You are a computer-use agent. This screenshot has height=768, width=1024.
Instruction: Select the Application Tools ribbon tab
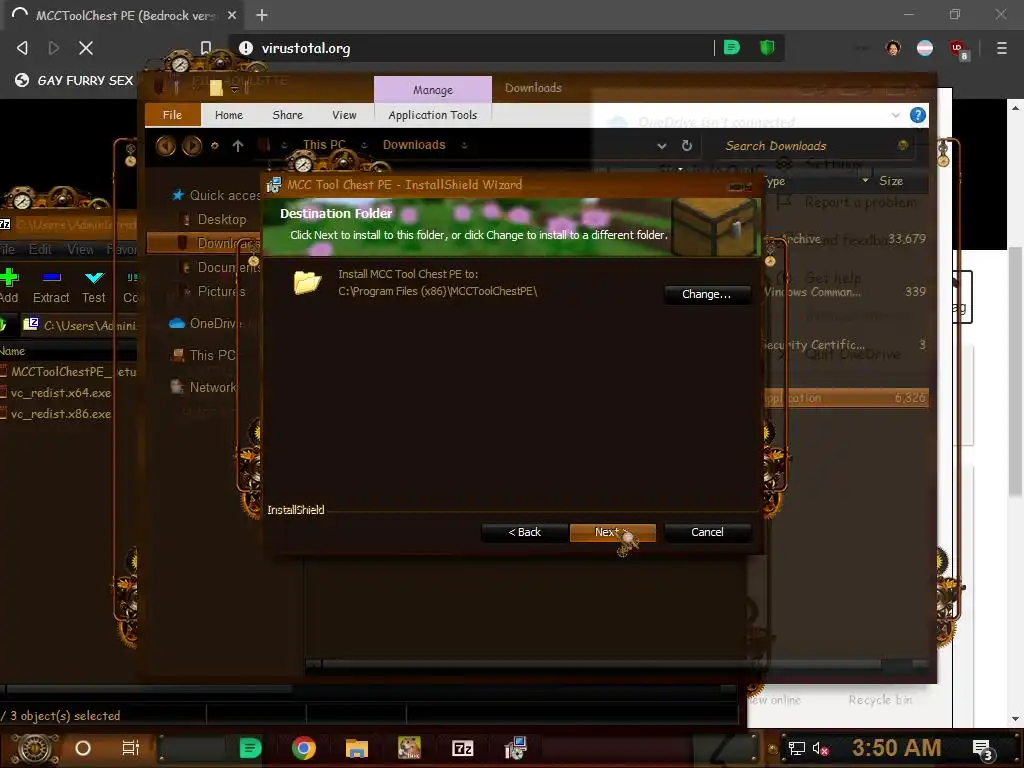click(x=432, y=115)
